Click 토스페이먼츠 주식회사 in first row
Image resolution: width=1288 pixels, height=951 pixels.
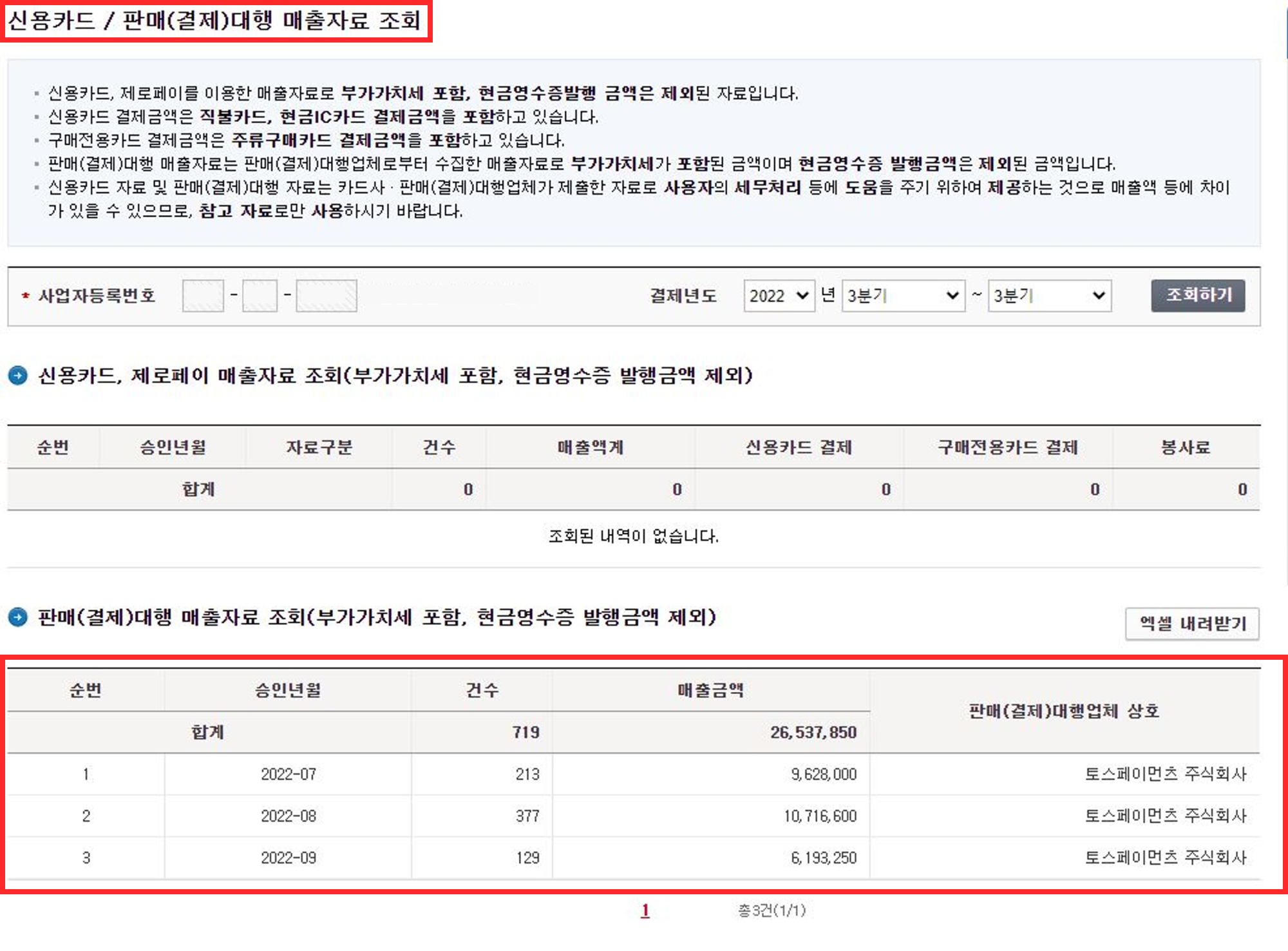click(x=1165, y=774)
